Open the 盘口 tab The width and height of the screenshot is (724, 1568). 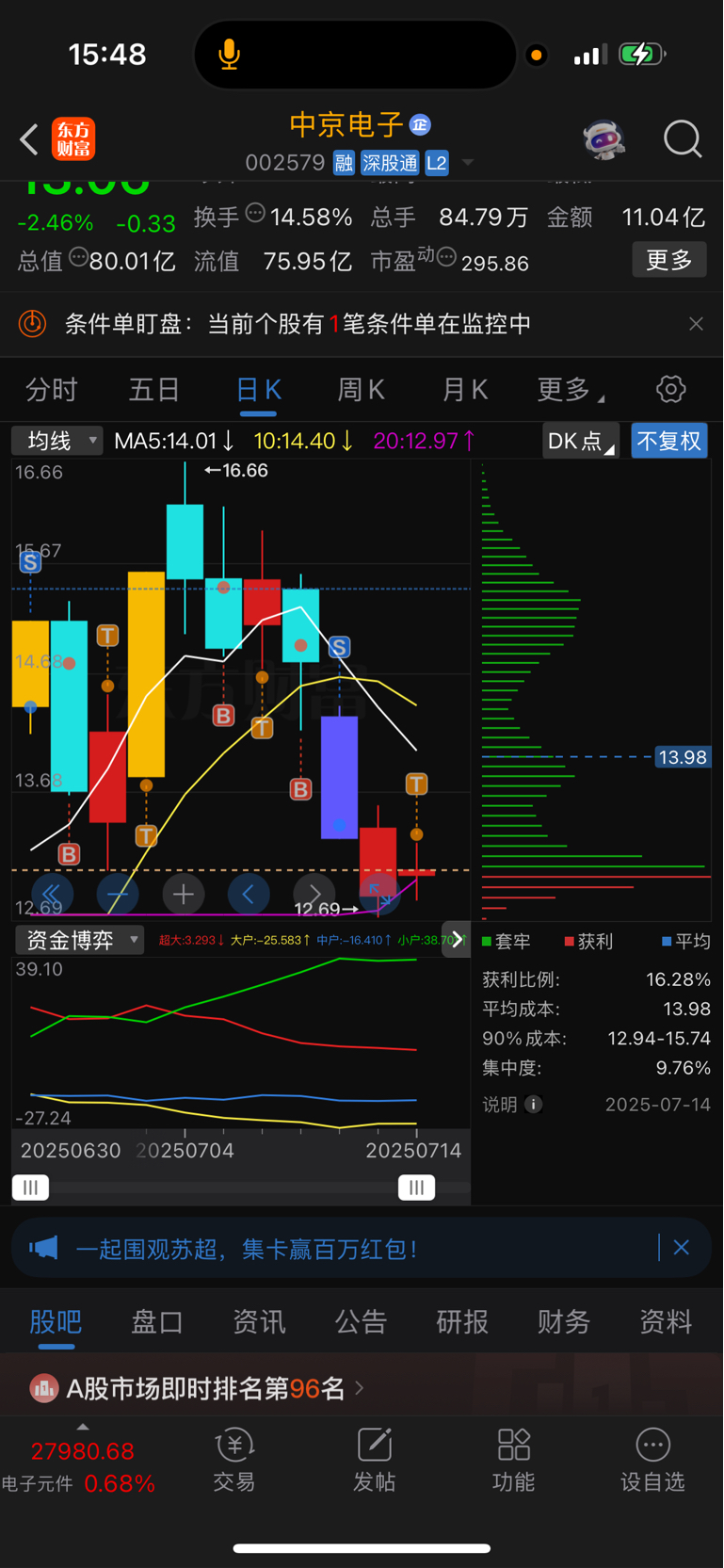pos(157,1321)
